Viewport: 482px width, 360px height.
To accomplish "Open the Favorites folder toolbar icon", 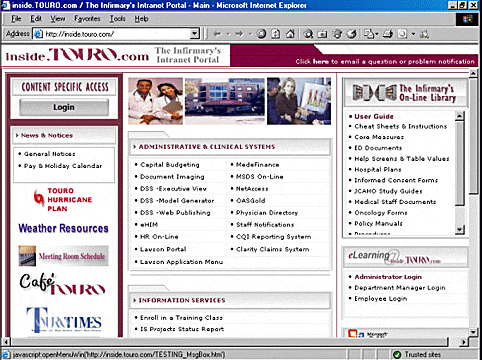I will (322, 34).
